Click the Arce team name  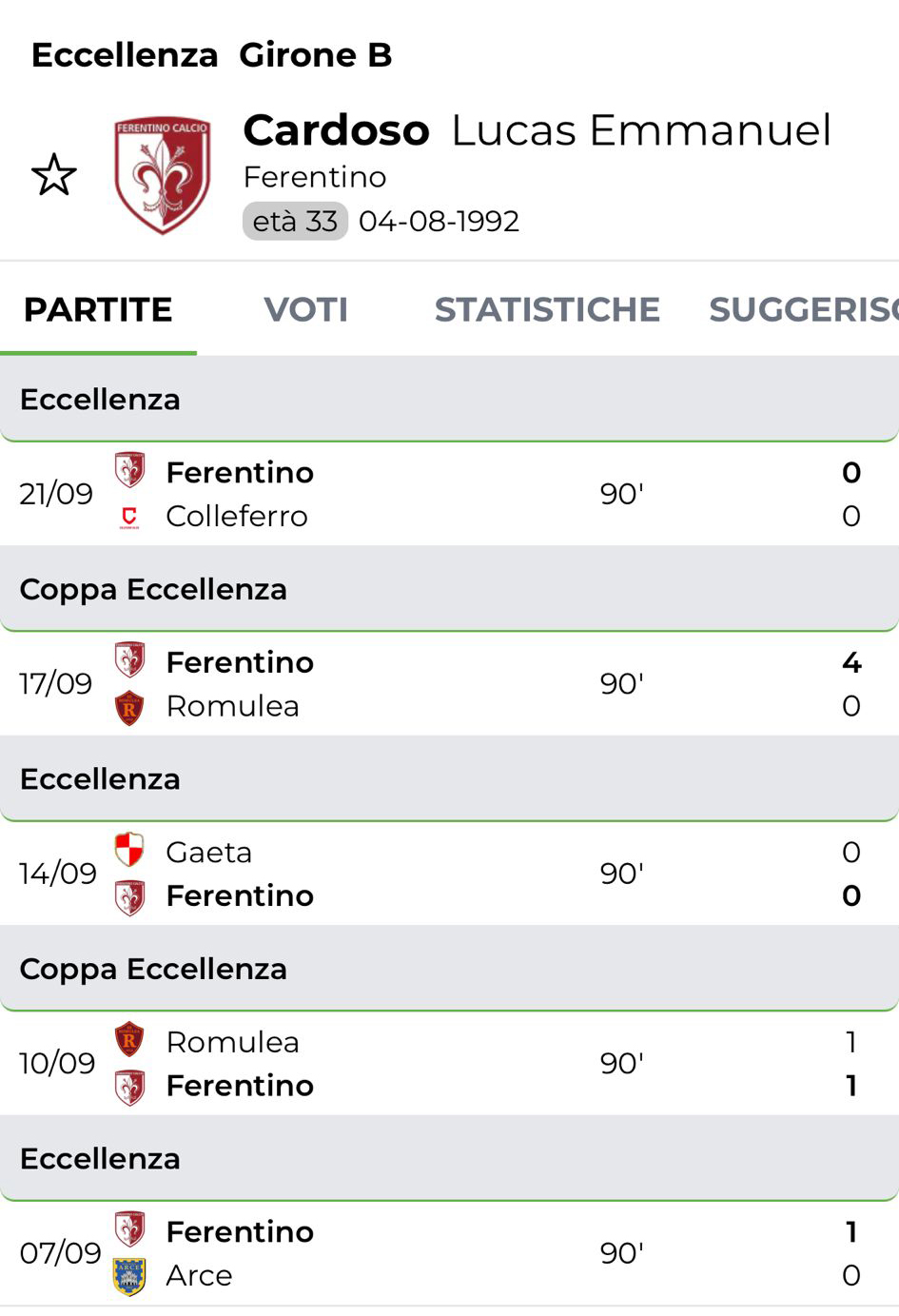coord(199,1276)
